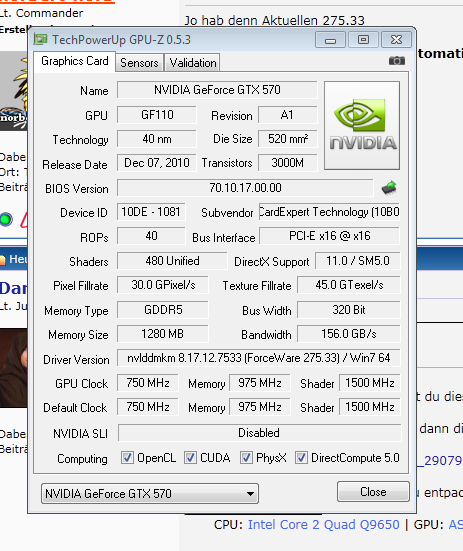This screenshot has width=463, height=551.
Task: Click the Transistors value 3000M
Action: (x=288, y=163)
